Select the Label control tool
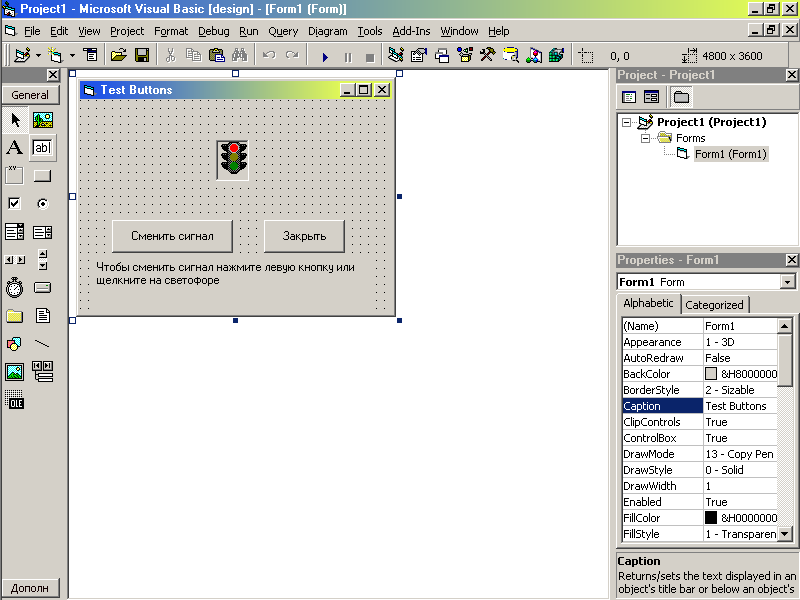Screen dimensions: 800x600 pyautogui.click(x=15, y=148)
